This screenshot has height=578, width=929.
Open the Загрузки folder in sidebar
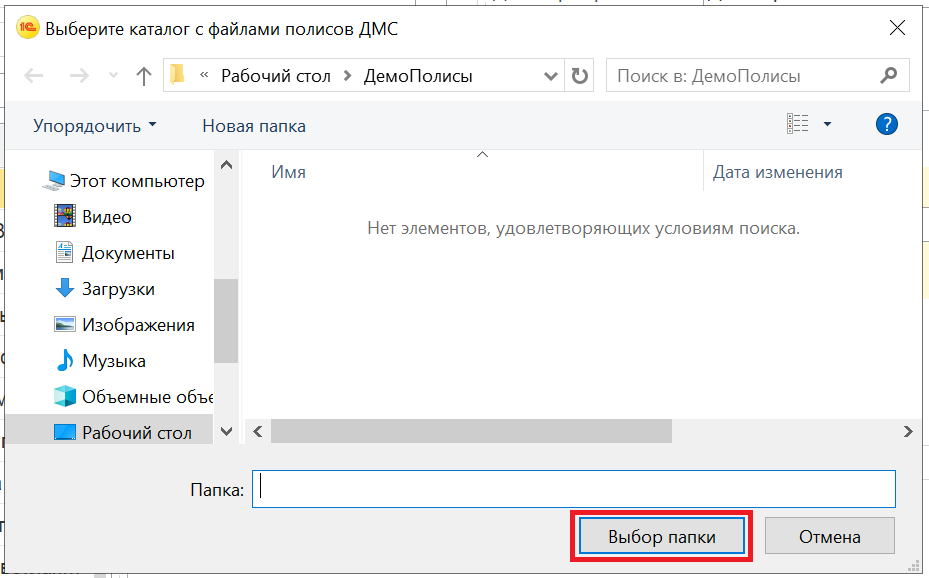pos(118,289)
